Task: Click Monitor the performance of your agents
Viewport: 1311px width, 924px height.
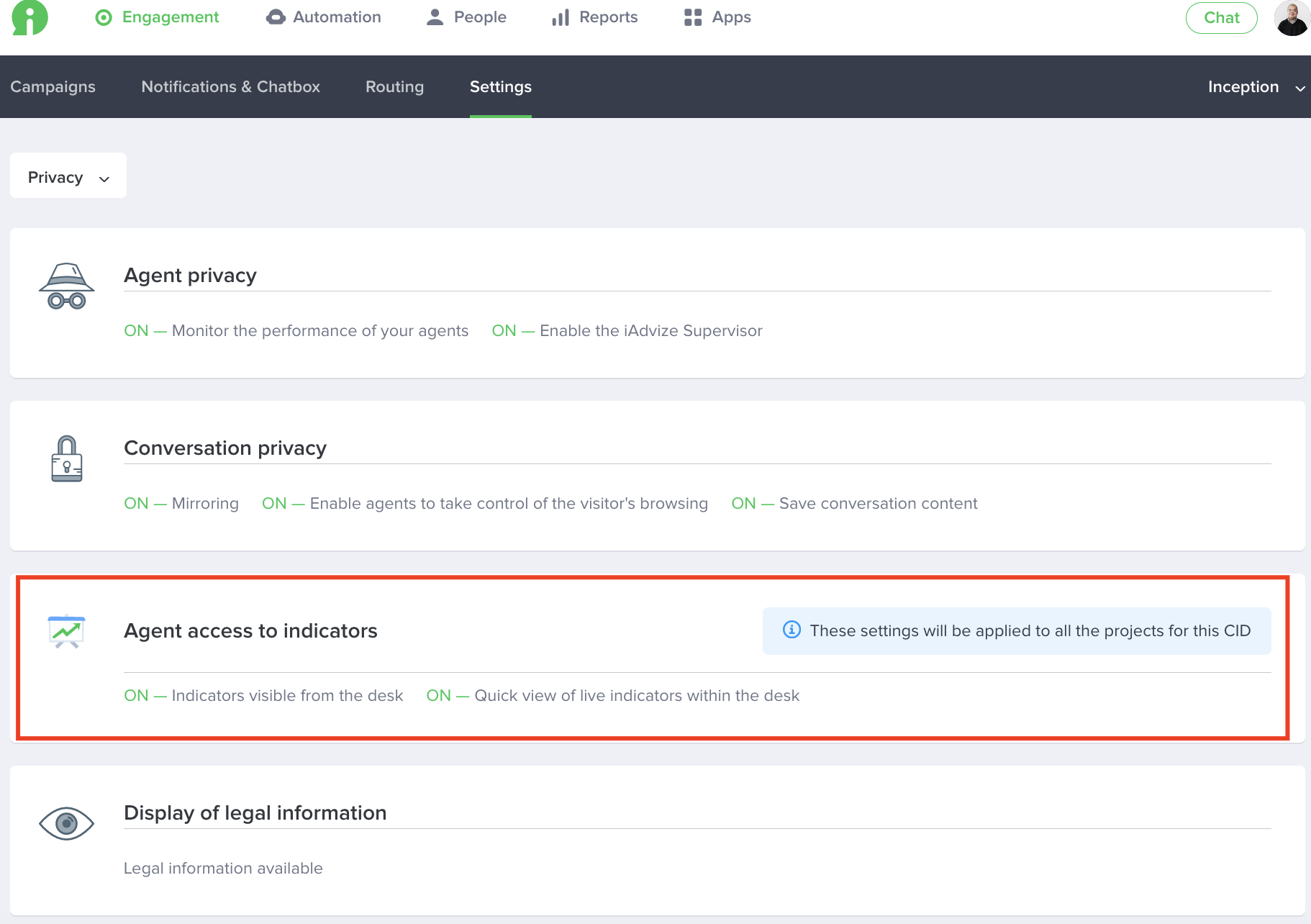Action: 296,330
